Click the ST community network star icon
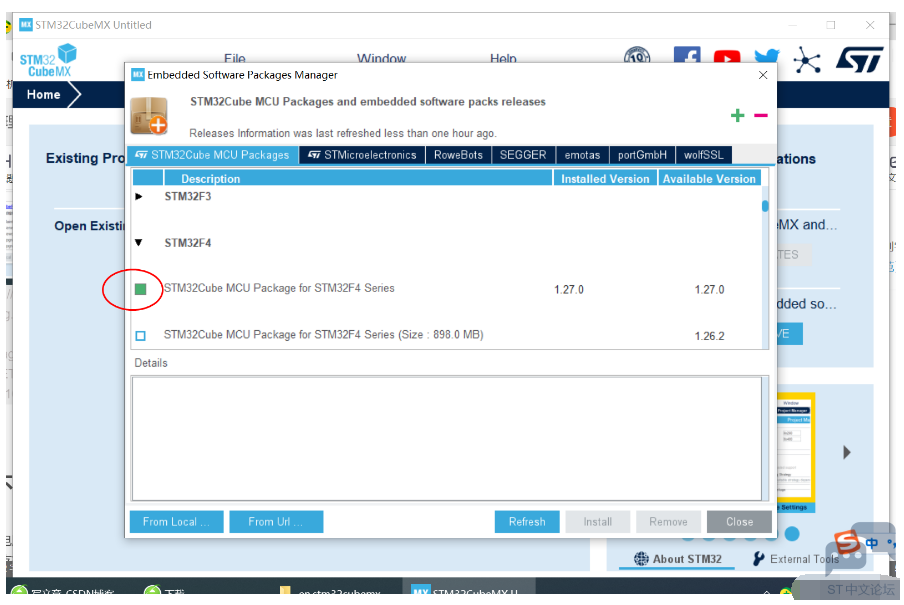Screen dimensions: 904x605 point(807,60)
